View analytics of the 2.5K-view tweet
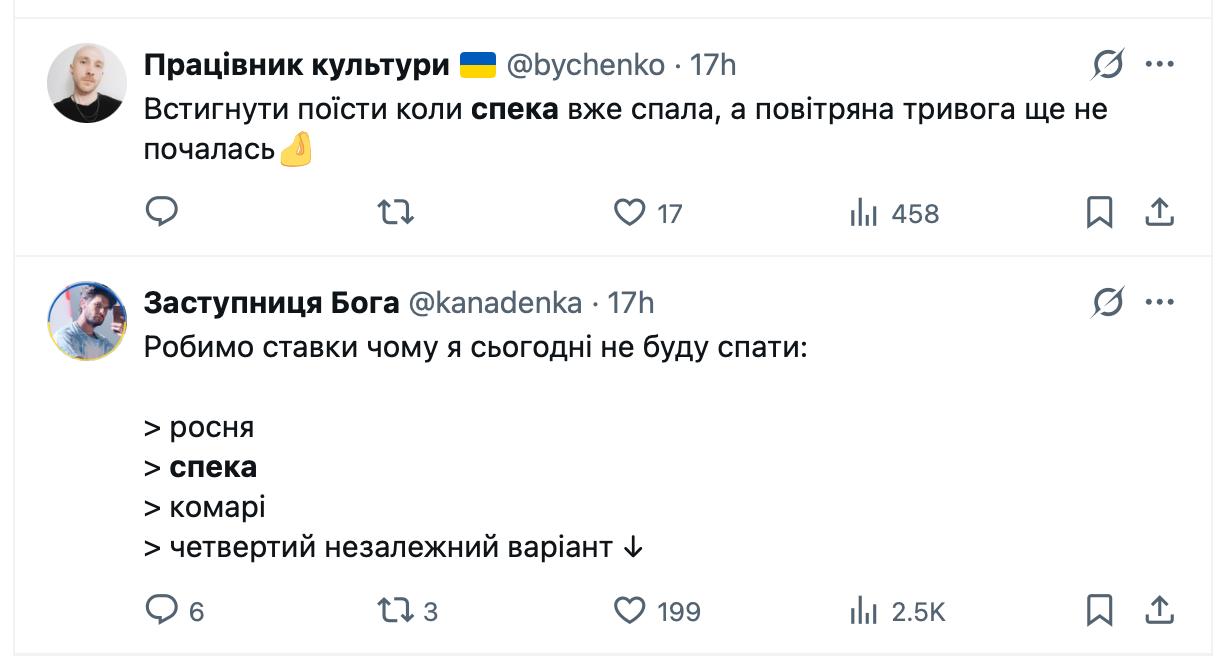1224x656 pixels. pos(863,610)
